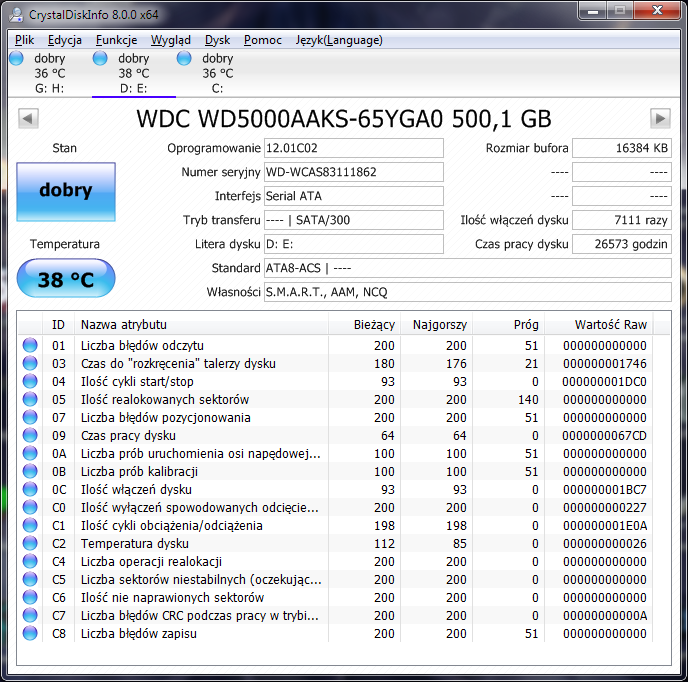
Task: Click status circle for attribute C5
Action: click(30, 579)
